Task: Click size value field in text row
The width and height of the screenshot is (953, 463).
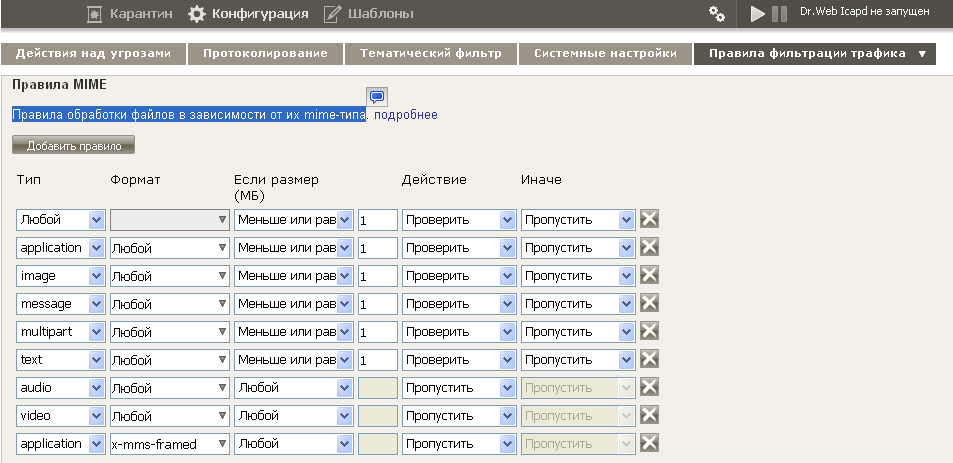Action: click(x=377, y=360)
